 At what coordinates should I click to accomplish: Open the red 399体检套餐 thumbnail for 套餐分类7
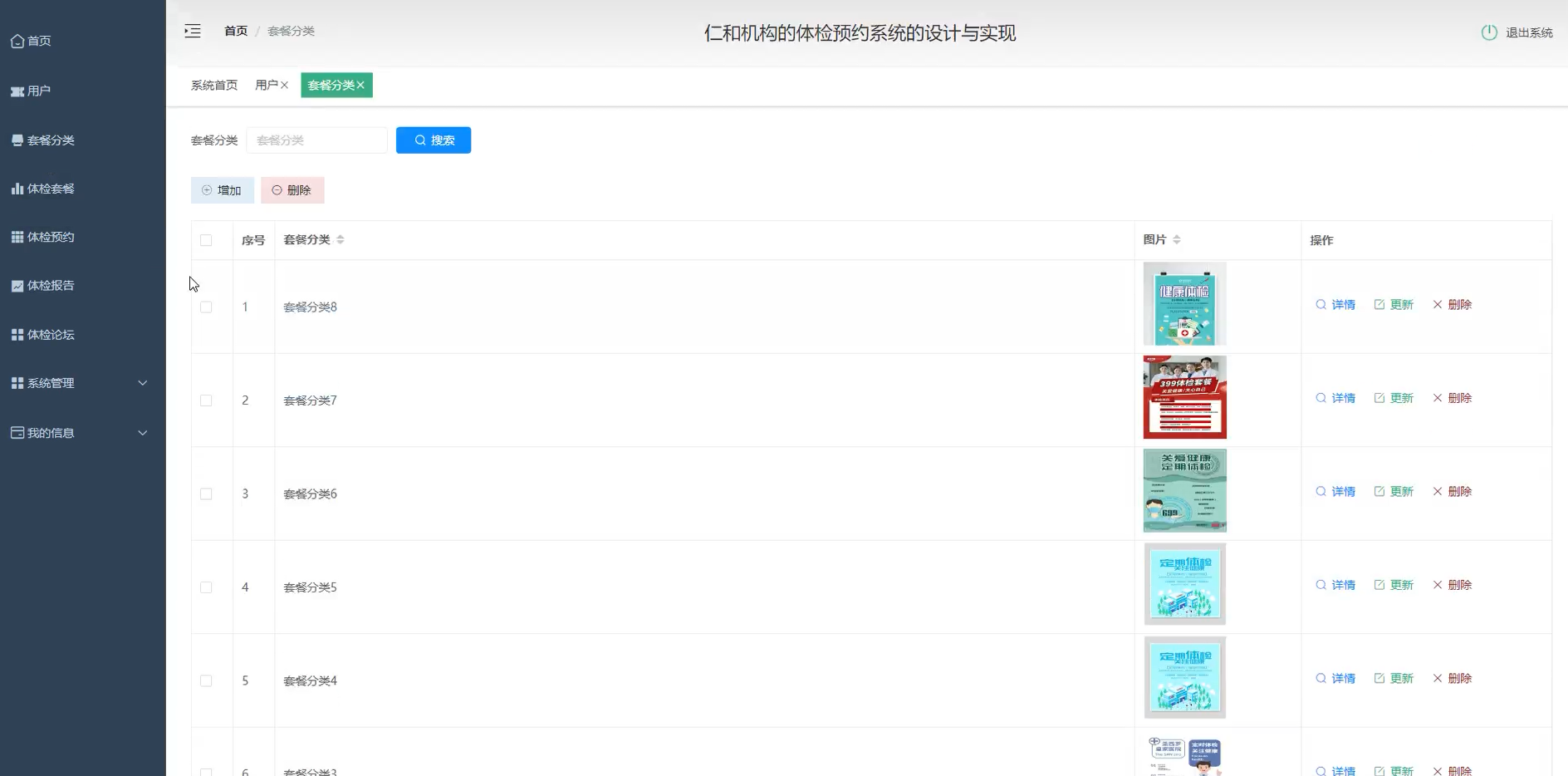pyautogui.click(x=1184, y=397)
